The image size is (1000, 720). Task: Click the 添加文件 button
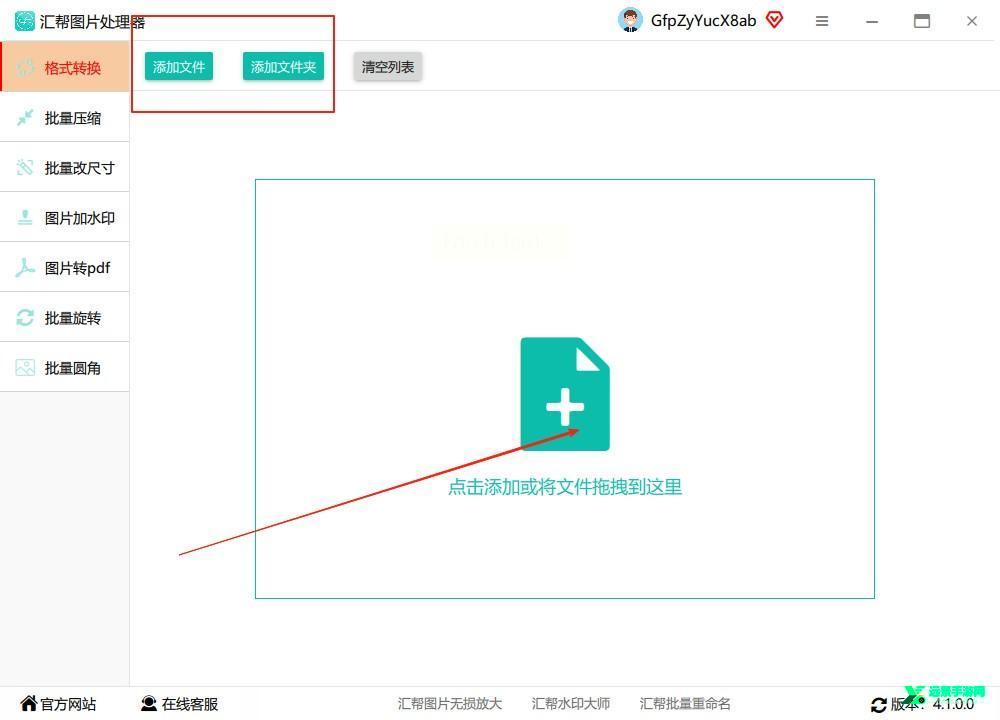pyautogui.click(x=179, y=66)
